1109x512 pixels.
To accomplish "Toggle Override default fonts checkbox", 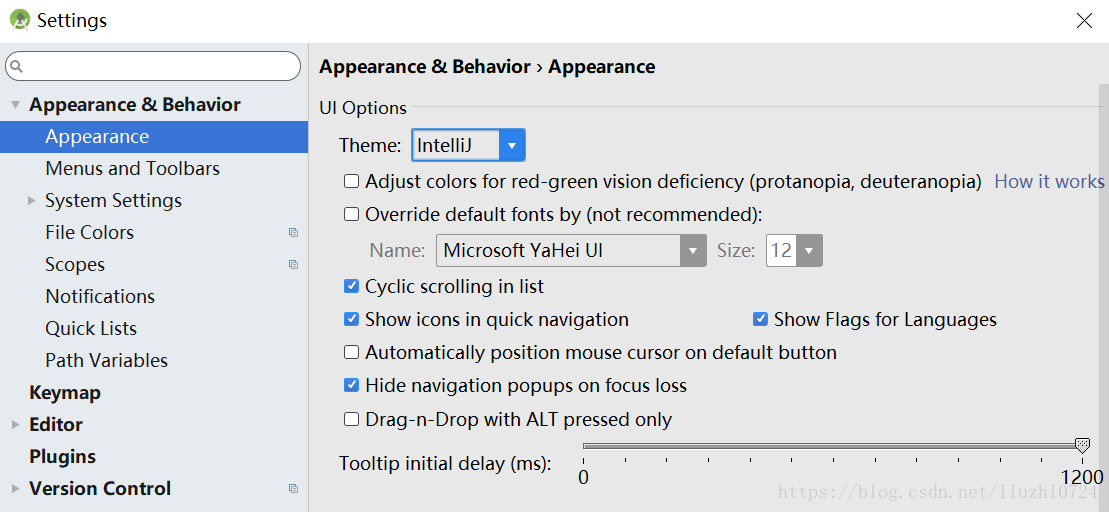I will click(x=352, y=214).
